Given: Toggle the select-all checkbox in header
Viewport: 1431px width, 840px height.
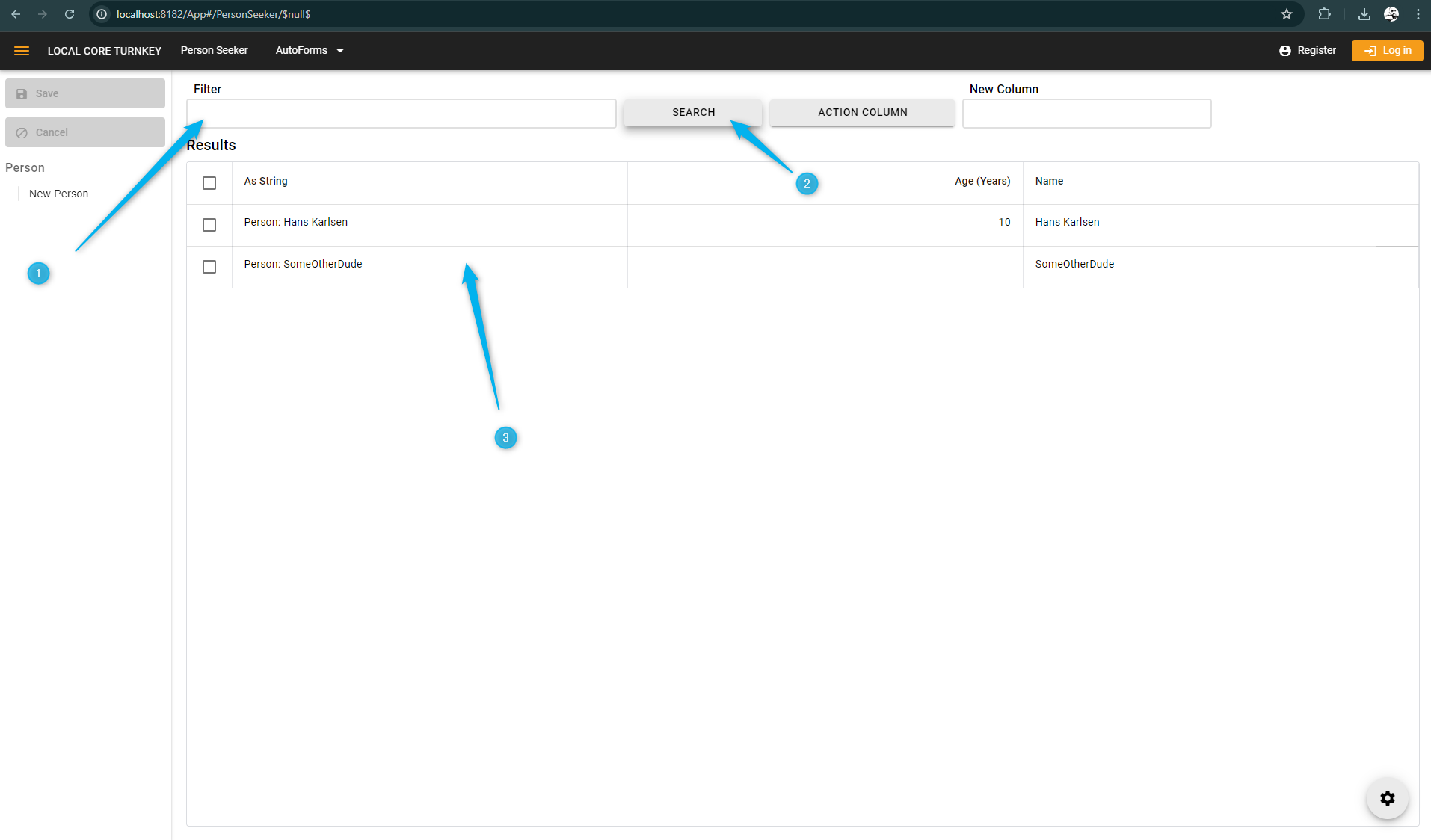Looking at the screenshot, I should point(209,183).
